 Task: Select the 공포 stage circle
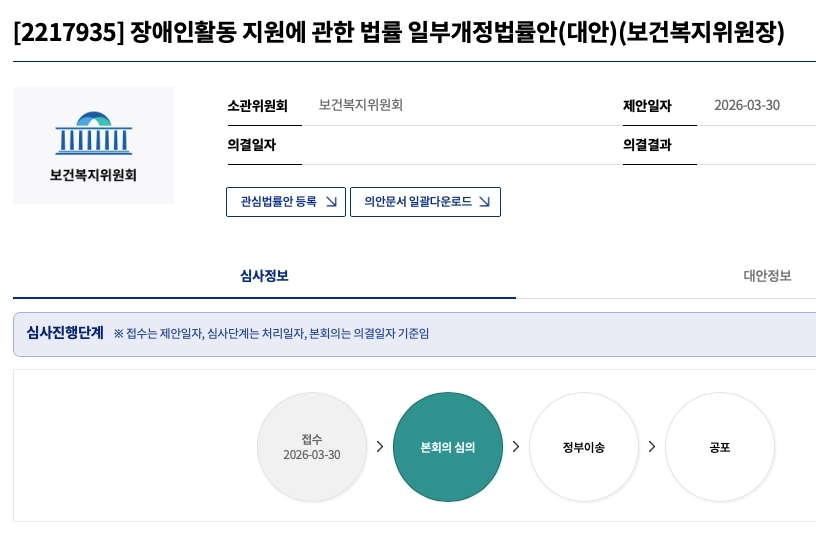[x=720, y=447]
